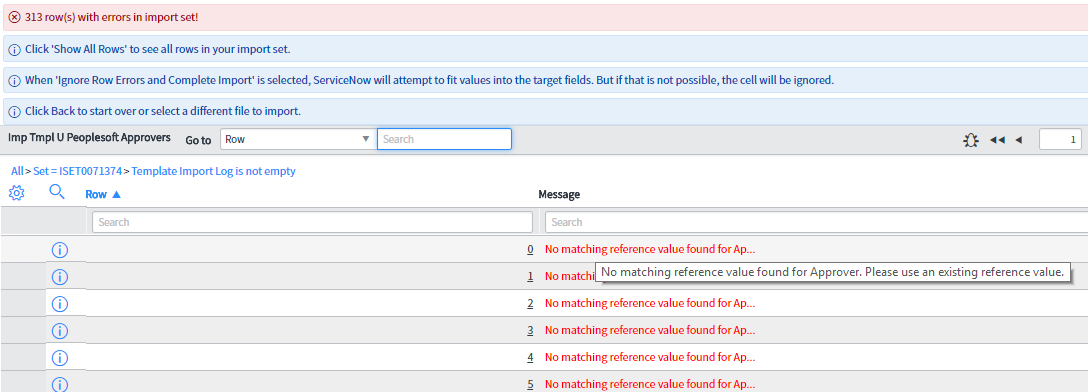This screenshot has width=1088, height=392.
Task: Preview record info icon for row 5
Action: [60, 384]
